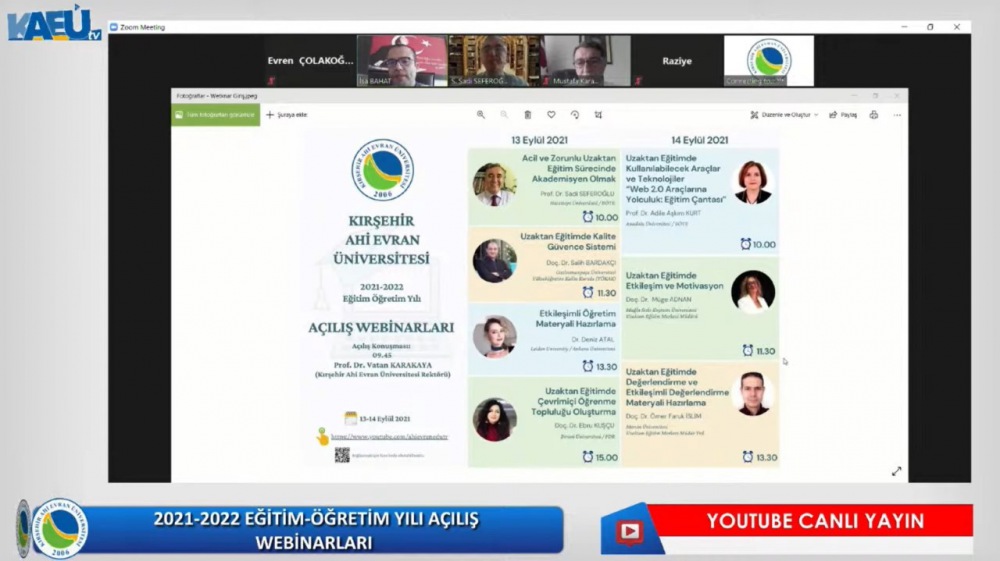1000x561 pixels.
Task: Click the fullscreen diagonal arrow icon
Action: coord(896,471)
